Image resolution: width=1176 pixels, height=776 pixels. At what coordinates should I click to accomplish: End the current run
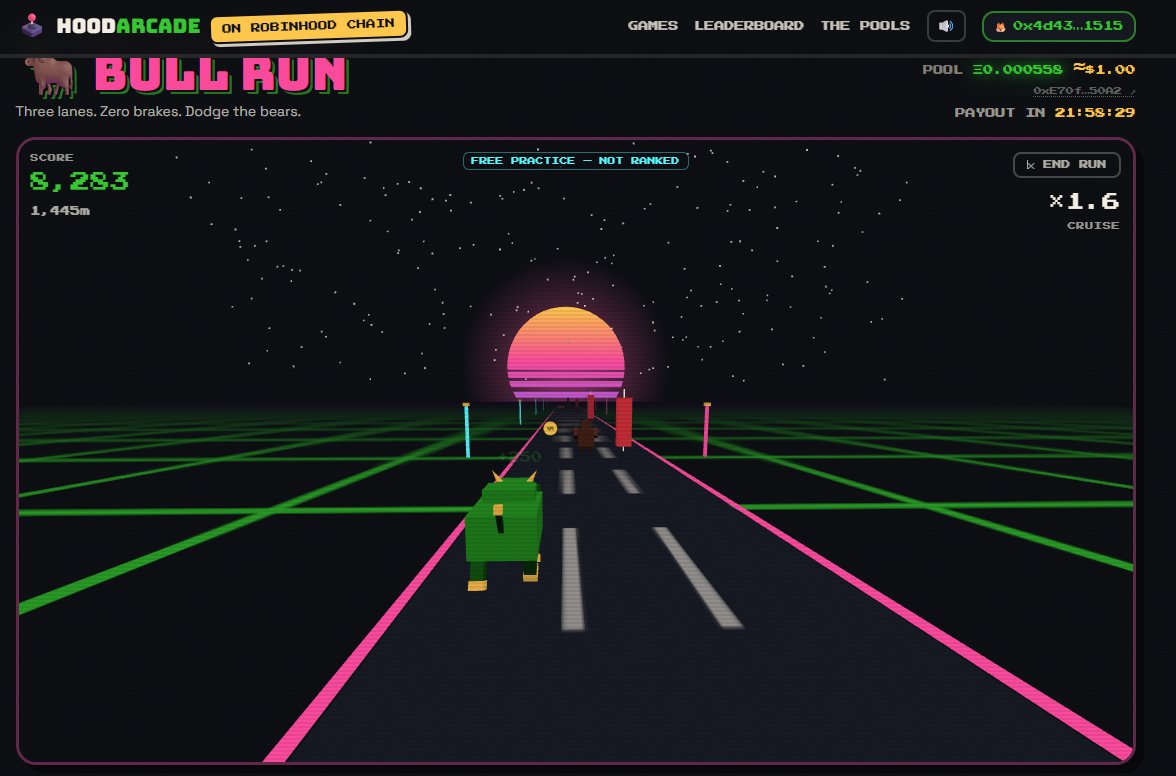click(x=1066, y=164)
